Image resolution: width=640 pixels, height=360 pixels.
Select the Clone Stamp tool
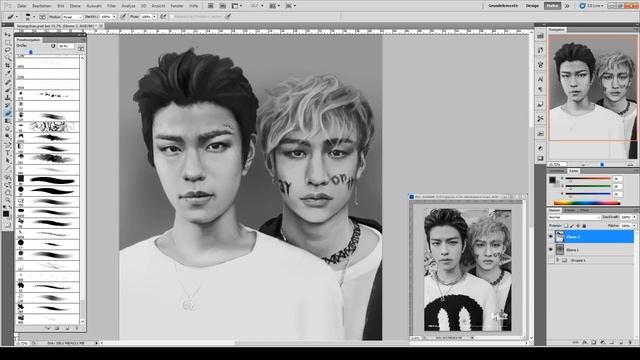click(x=8, y=98)
